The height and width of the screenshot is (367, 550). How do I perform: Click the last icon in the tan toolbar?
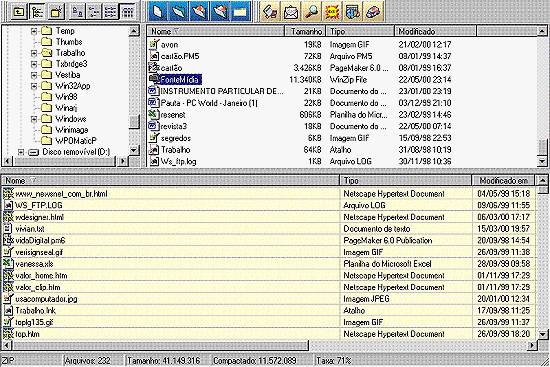[373, 11]
